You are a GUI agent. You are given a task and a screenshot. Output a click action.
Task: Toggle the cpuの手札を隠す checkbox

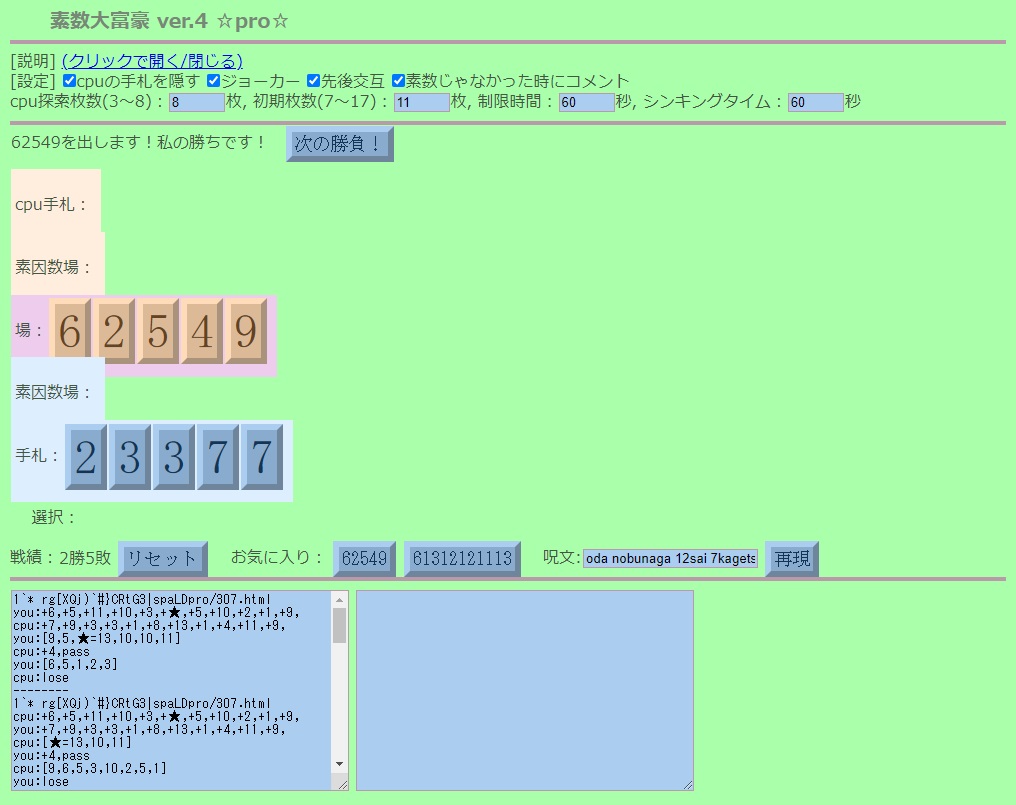pos(69,81)
